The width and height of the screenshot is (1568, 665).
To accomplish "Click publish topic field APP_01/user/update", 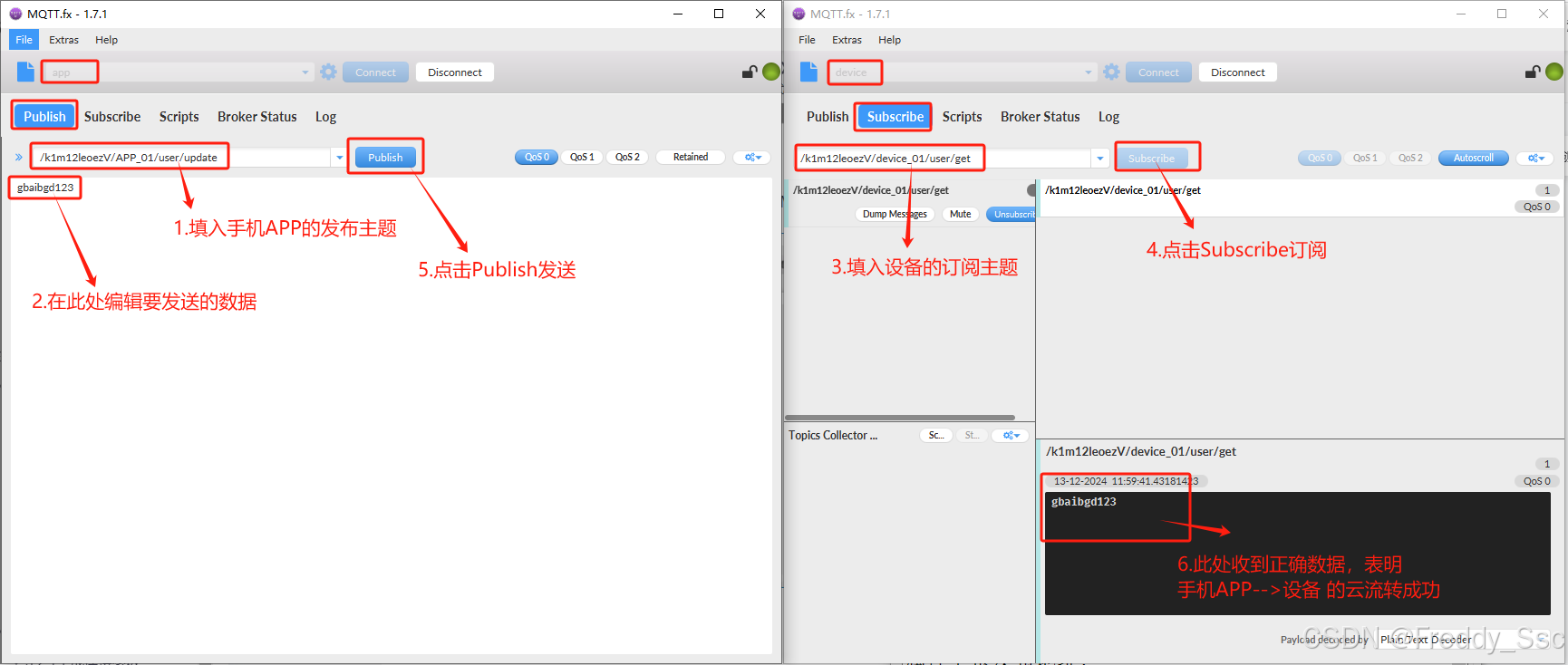I will (x=182, y=157).
